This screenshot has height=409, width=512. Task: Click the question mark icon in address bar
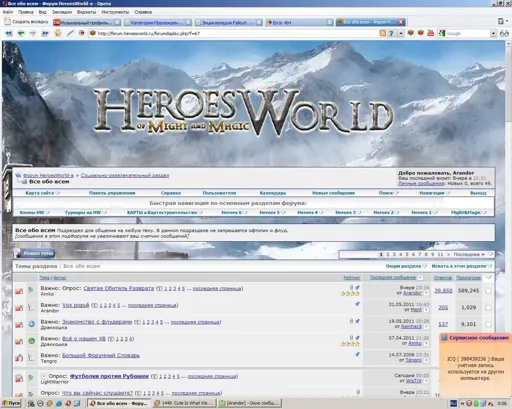click(391, 33)
